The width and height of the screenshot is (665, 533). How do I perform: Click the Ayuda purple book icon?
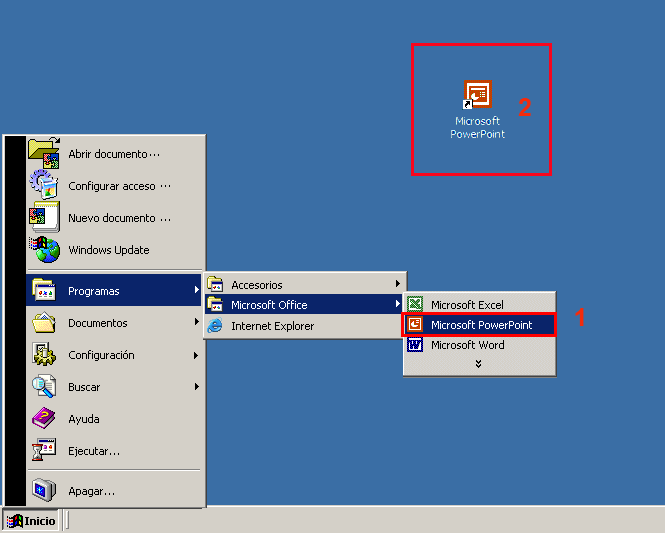44,419
